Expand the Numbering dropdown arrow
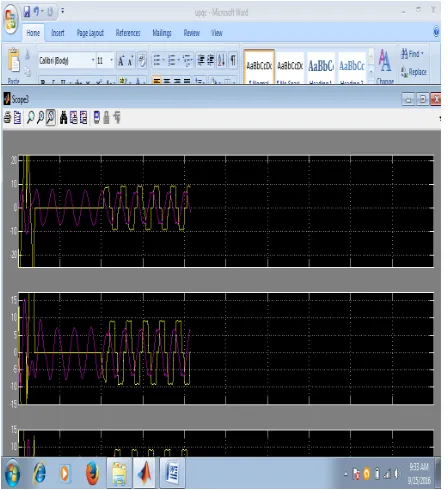448x490 pixels. 179,61
